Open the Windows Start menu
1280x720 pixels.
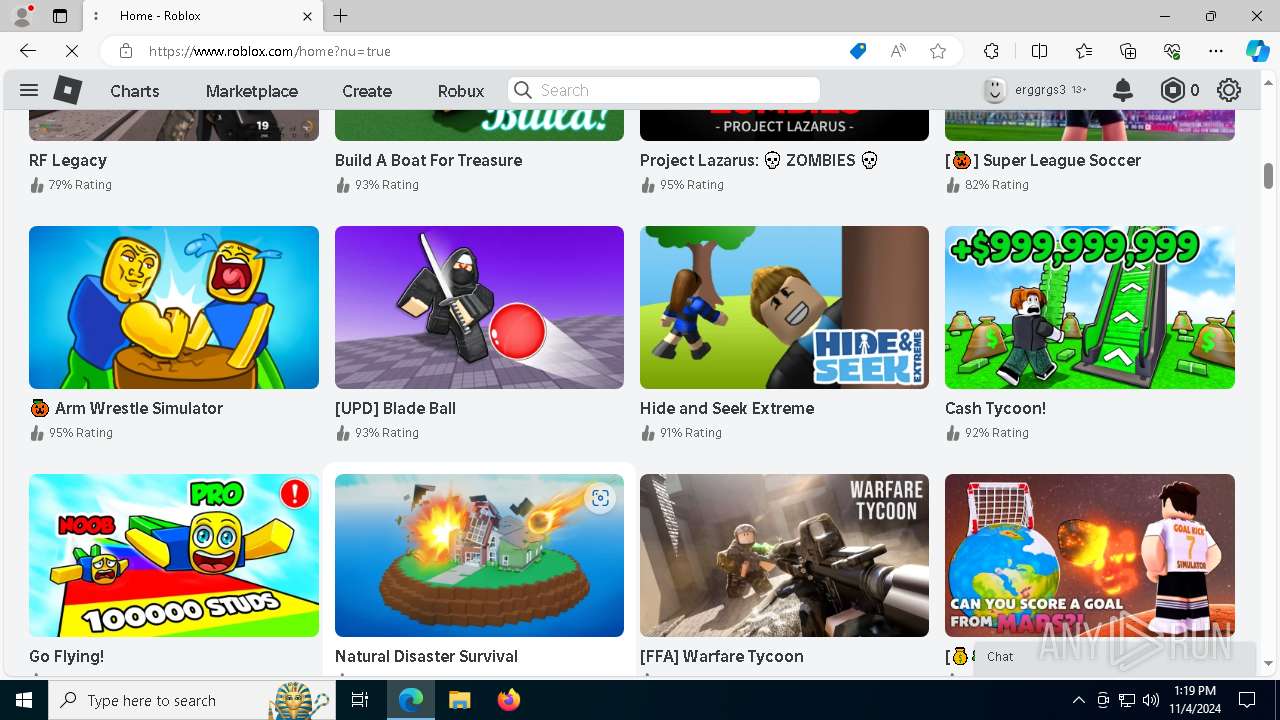pos(24,700)
